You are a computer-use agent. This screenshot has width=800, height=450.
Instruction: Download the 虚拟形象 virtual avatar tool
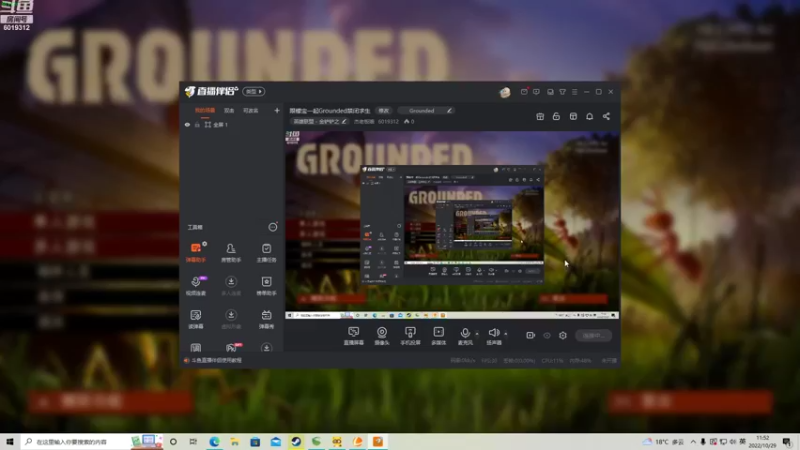[231, 319]
